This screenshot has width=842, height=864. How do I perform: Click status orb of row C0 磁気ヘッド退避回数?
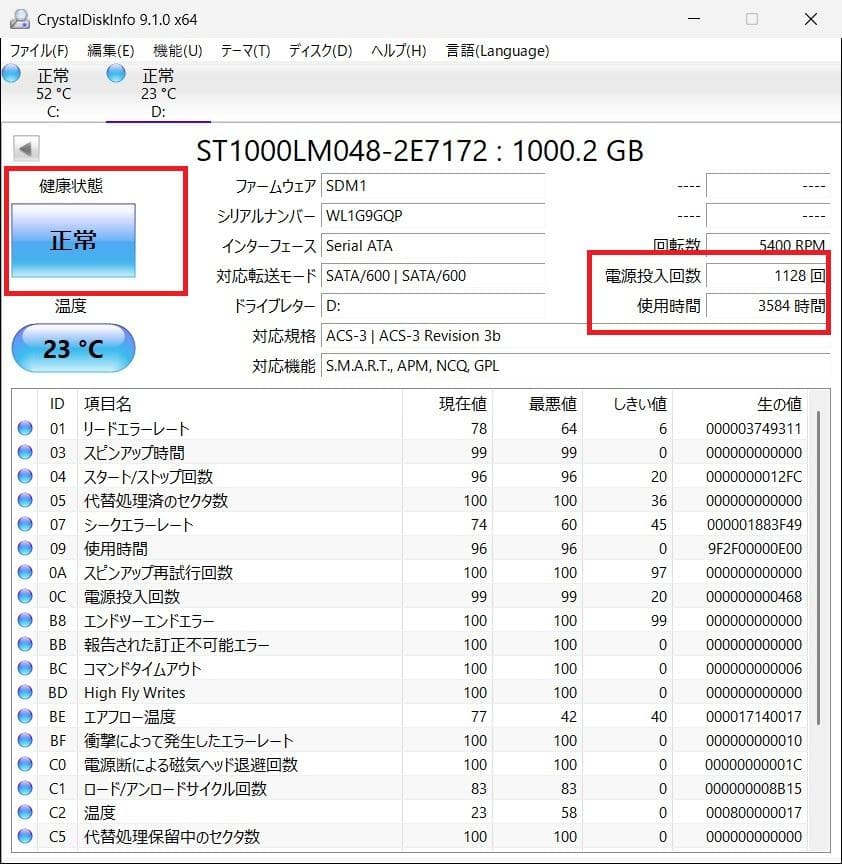pyautogui.click(x=25, y=764)
